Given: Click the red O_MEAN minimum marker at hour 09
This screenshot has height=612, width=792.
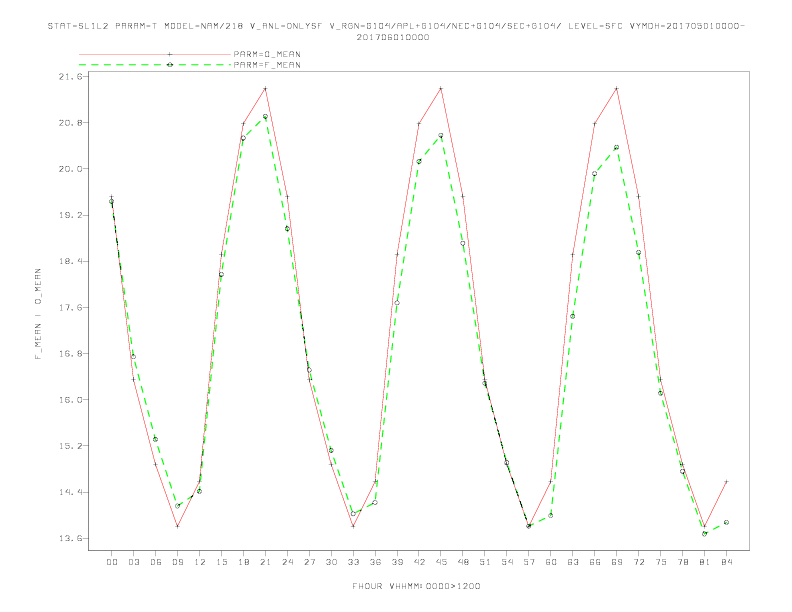Looking at the screenshot, I should [177, 526].
